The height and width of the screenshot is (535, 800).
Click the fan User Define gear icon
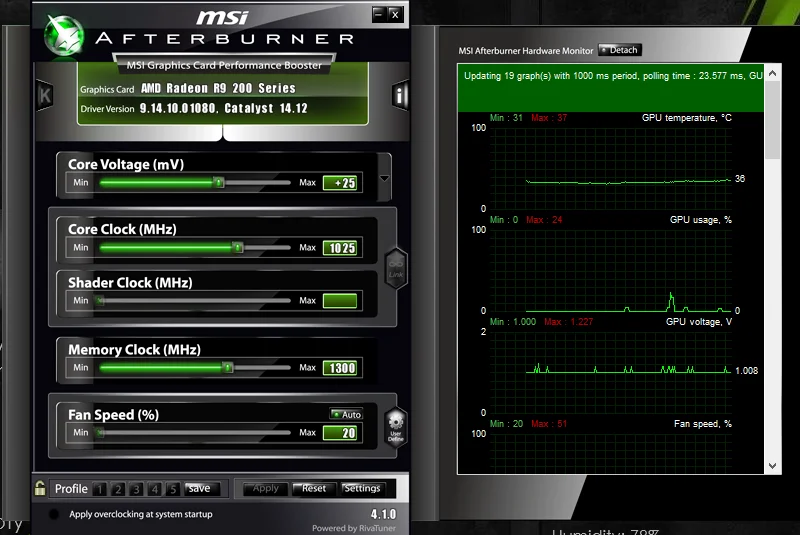pos(396,428)
